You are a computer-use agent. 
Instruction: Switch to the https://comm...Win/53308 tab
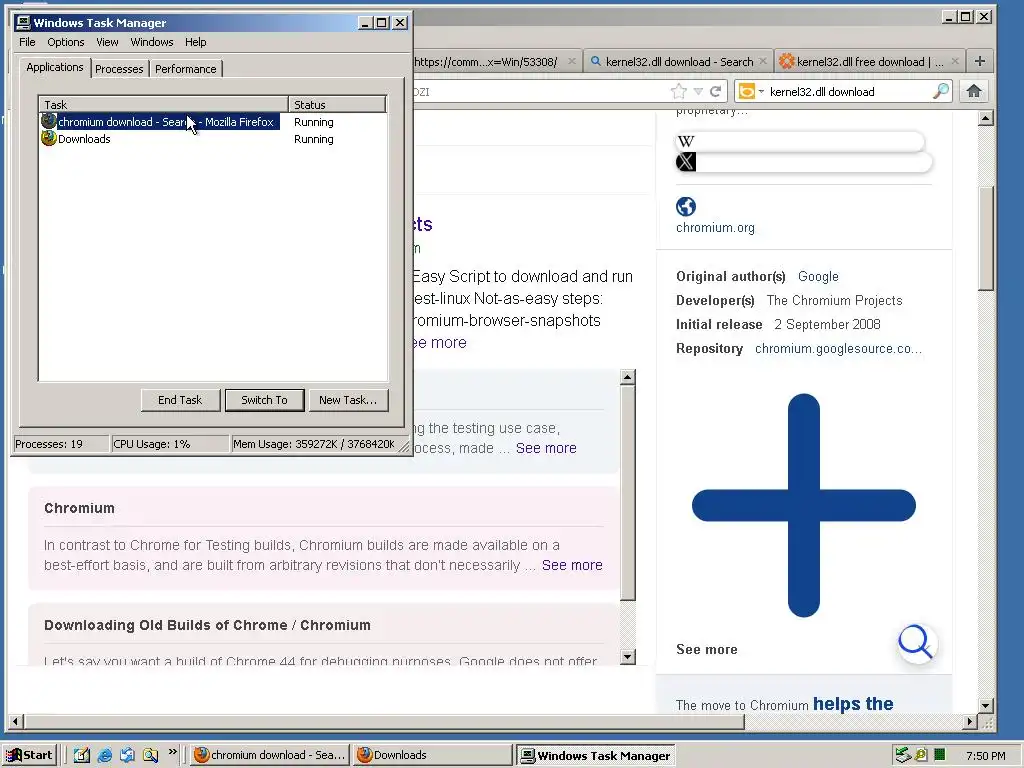click(x=486, y=61)
